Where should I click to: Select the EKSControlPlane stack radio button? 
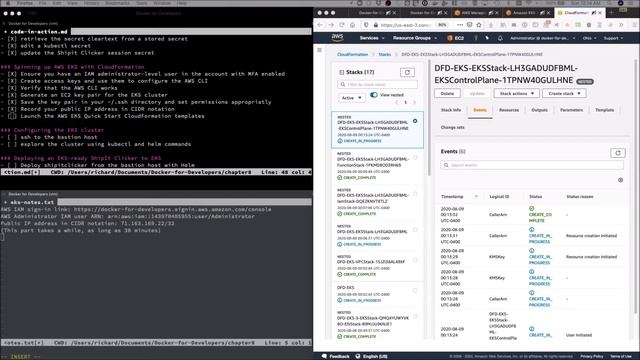pyautogui.click(x=415, y=121)
